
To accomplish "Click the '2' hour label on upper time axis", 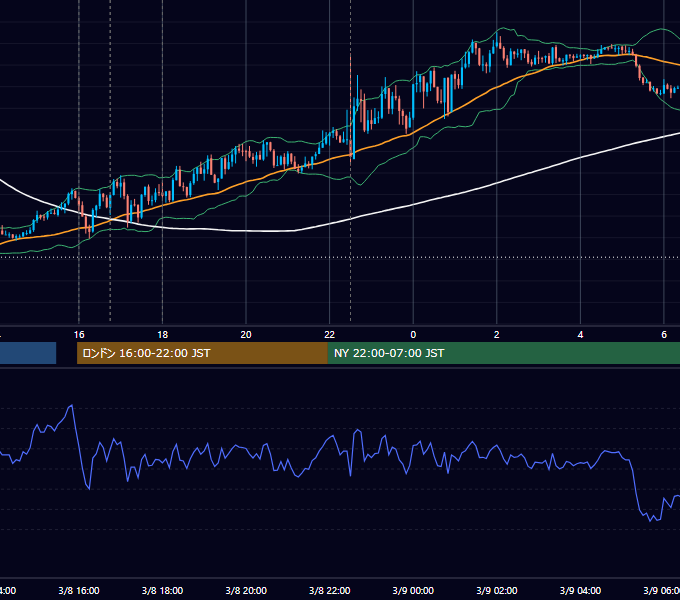I will (497, 335).
